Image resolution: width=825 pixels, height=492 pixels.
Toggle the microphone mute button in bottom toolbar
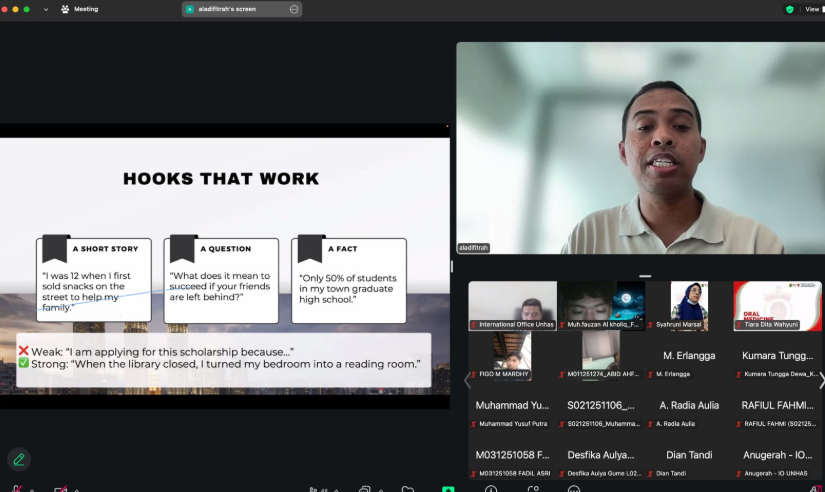pyautogui.click(x=18, y=489)
